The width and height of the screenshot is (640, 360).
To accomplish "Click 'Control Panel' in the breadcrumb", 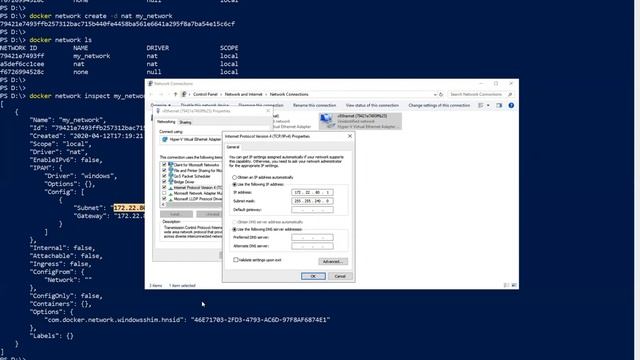I will pos(205,94).
